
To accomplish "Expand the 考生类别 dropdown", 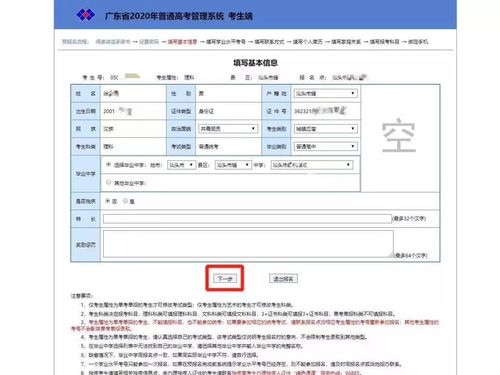I will click(325, 129).
